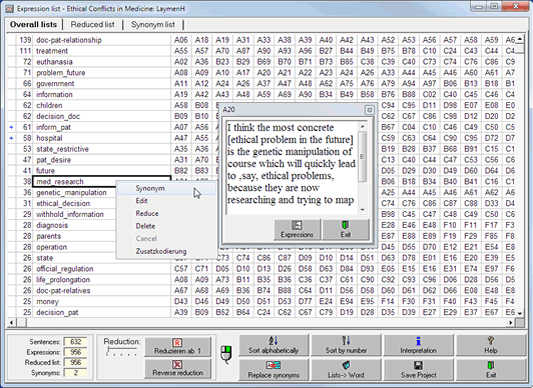Sort expressions alphabetically

(x=274, y=345)
